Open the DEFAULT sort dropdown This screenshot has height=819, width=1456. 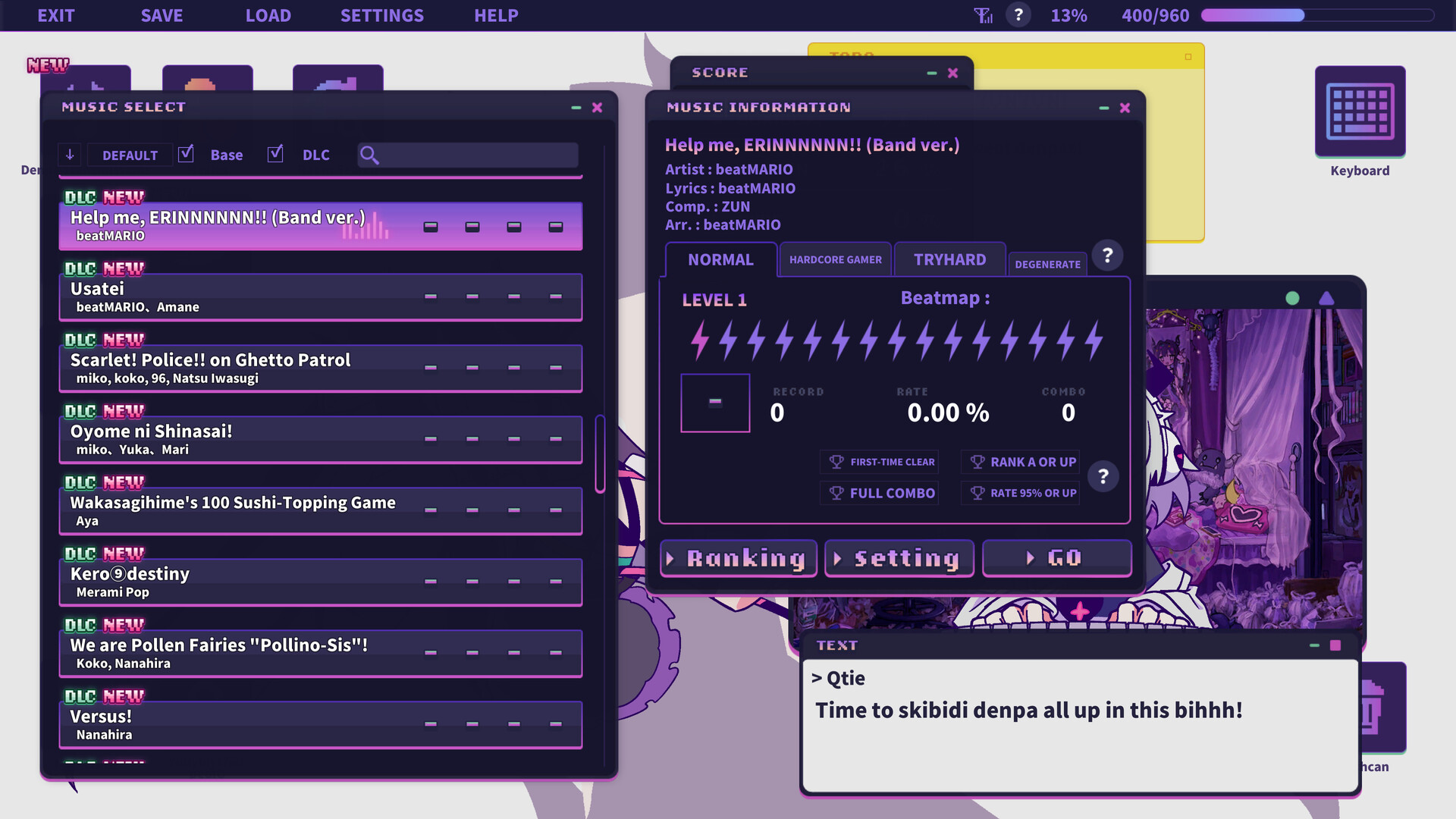point(129,155)
